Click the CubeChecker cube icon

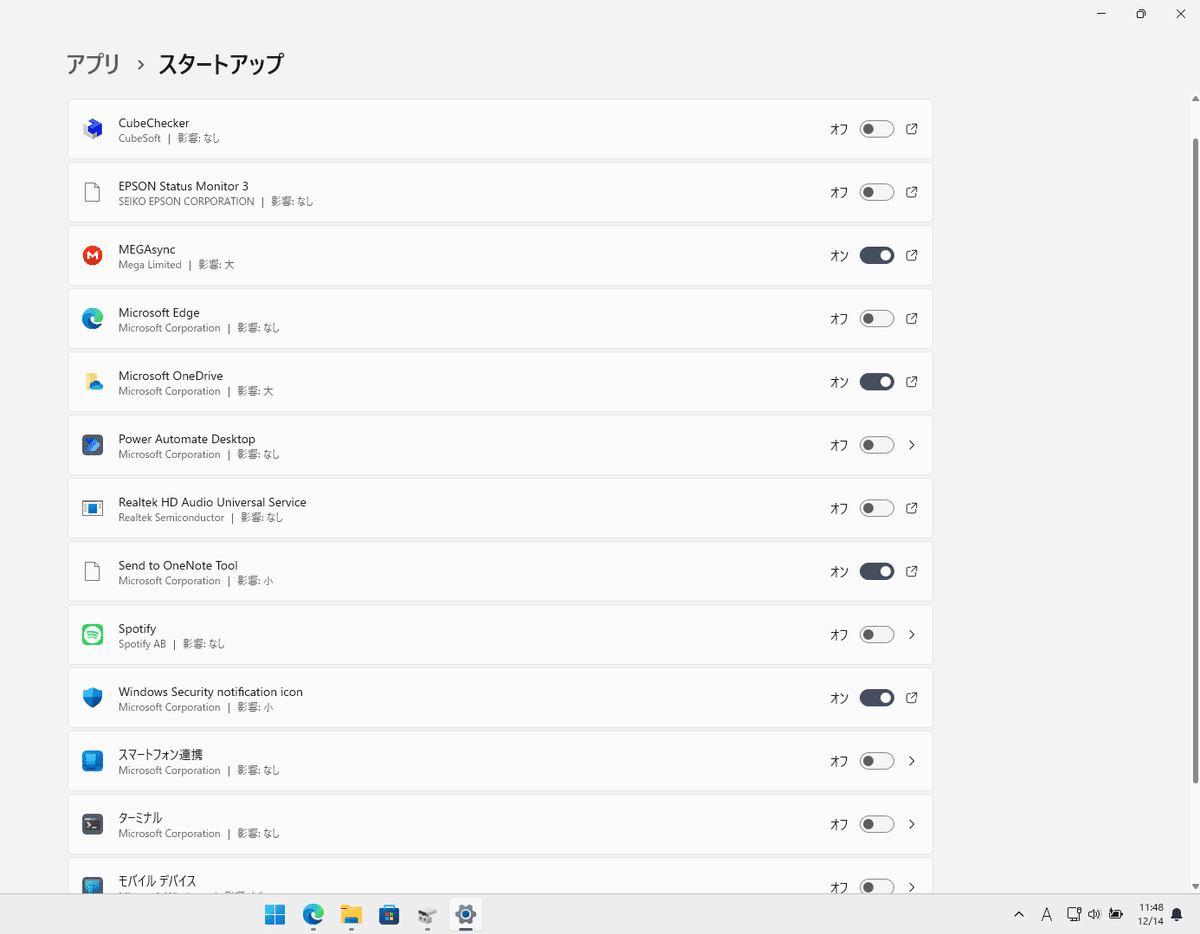(92, 128)
